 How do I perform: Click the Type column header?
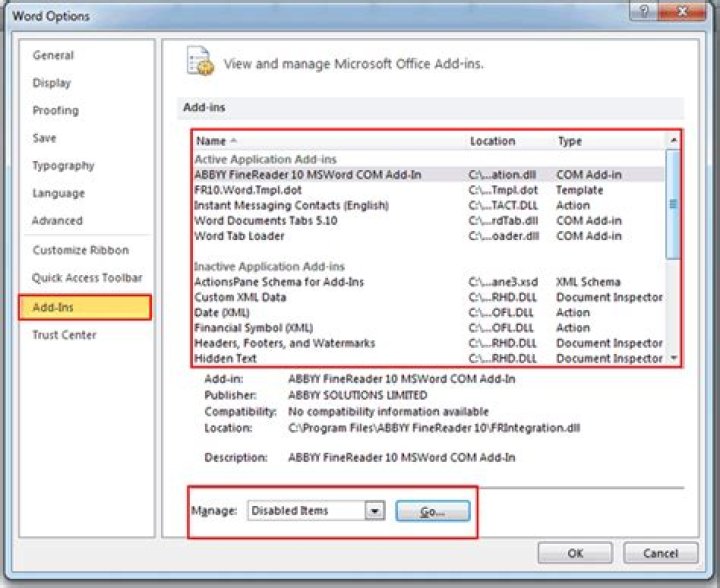click(x=570, y=141)
